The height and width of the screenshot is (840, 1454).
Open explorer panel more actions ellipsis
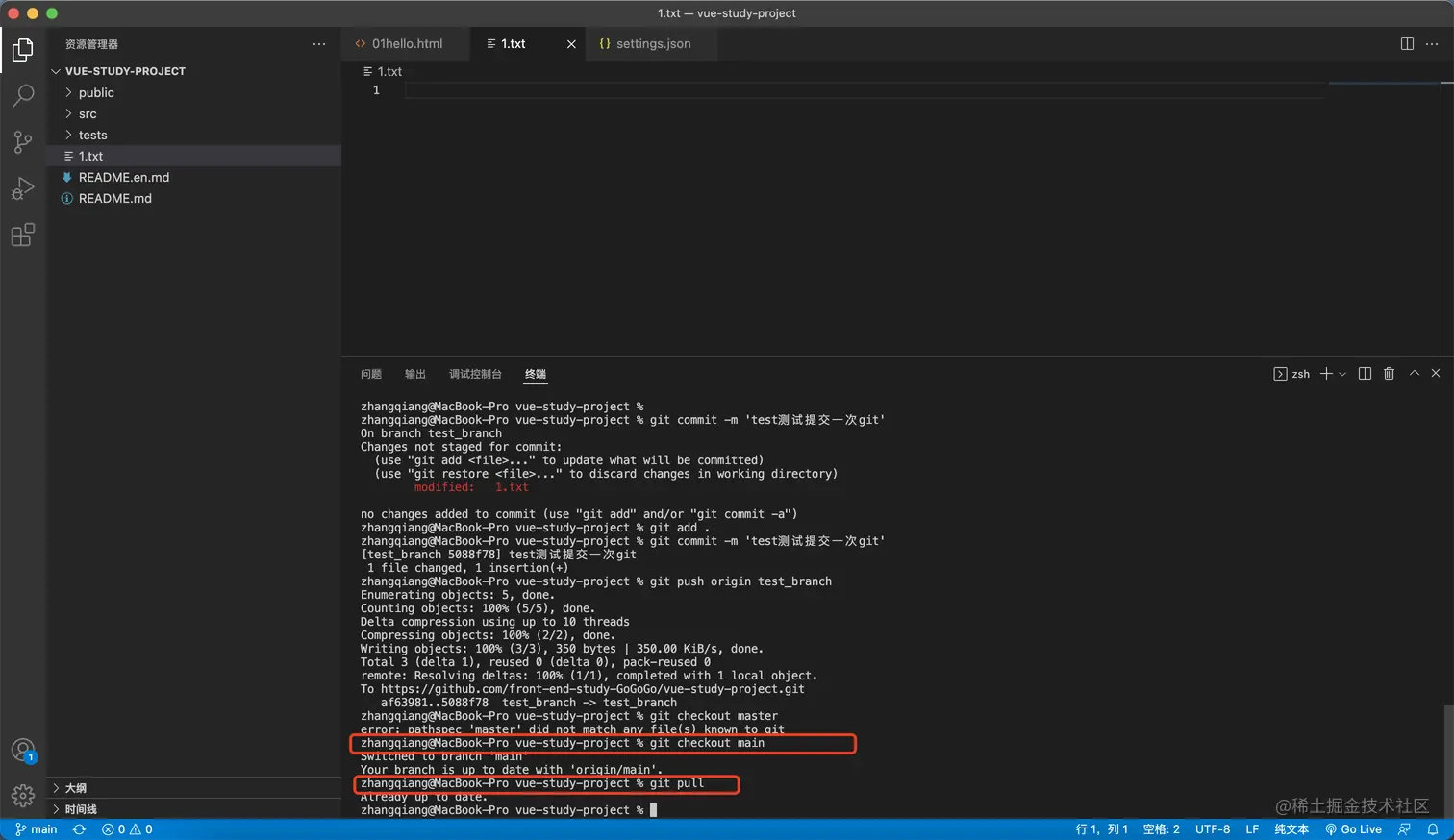coord(319,44)
